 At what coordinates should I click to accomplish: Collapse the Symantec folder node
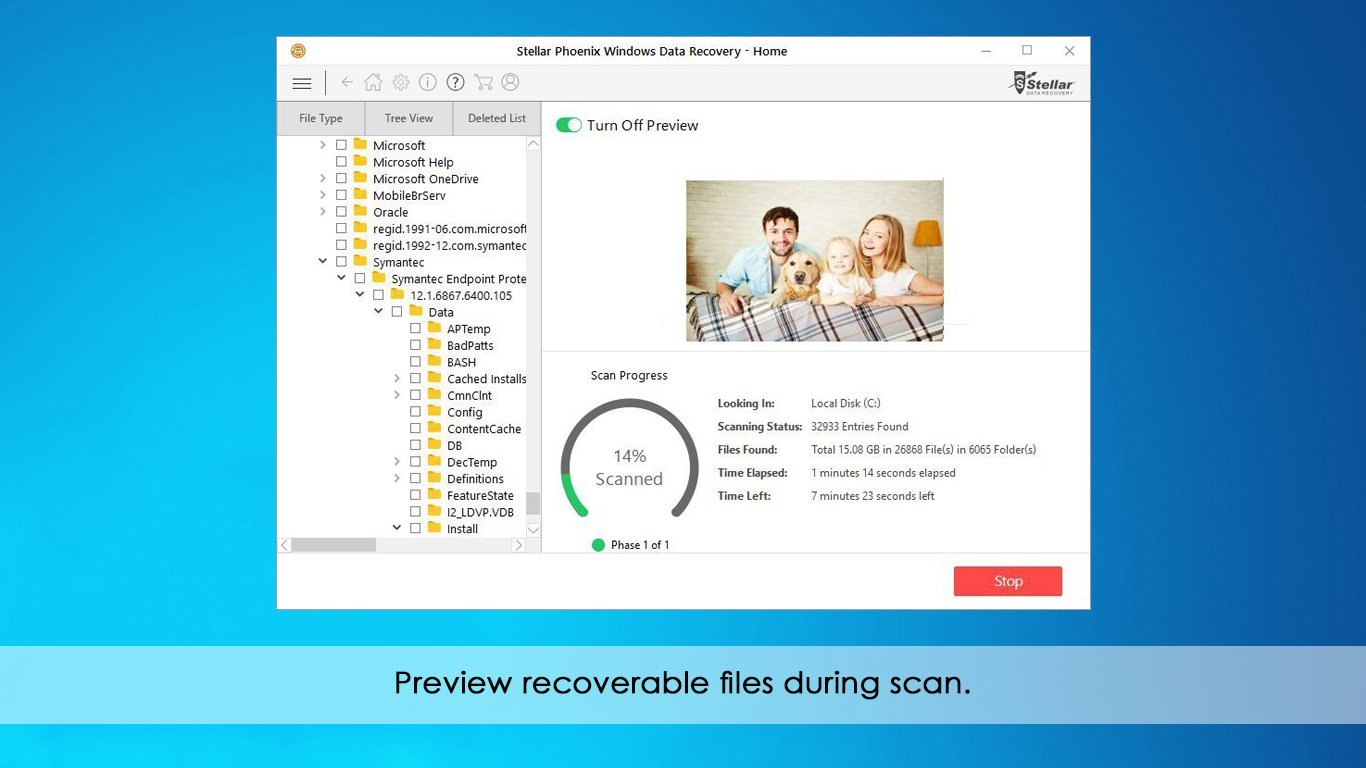(322, 262)
